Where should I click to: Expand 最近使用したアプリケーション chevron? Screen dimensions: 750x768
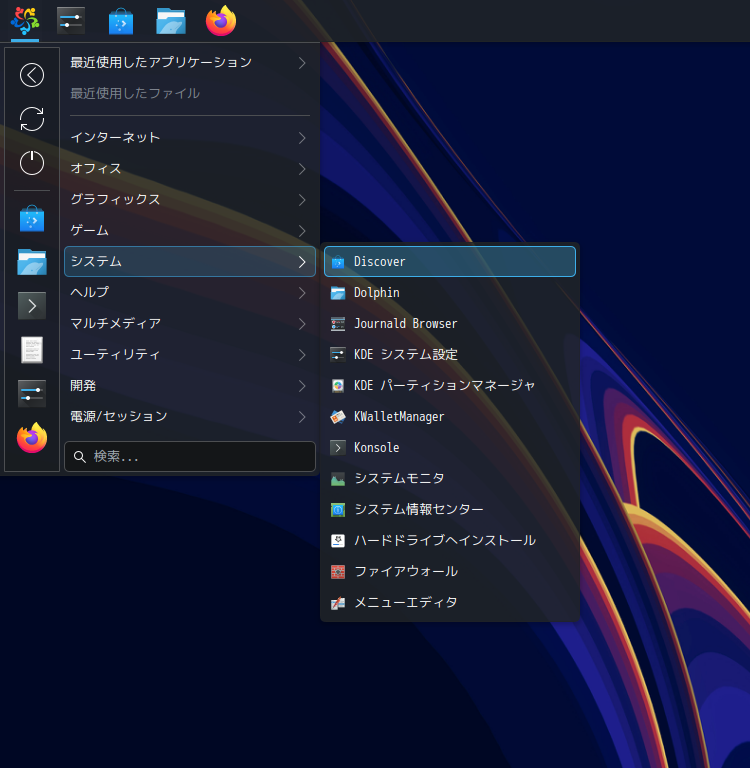coord(302,63)
